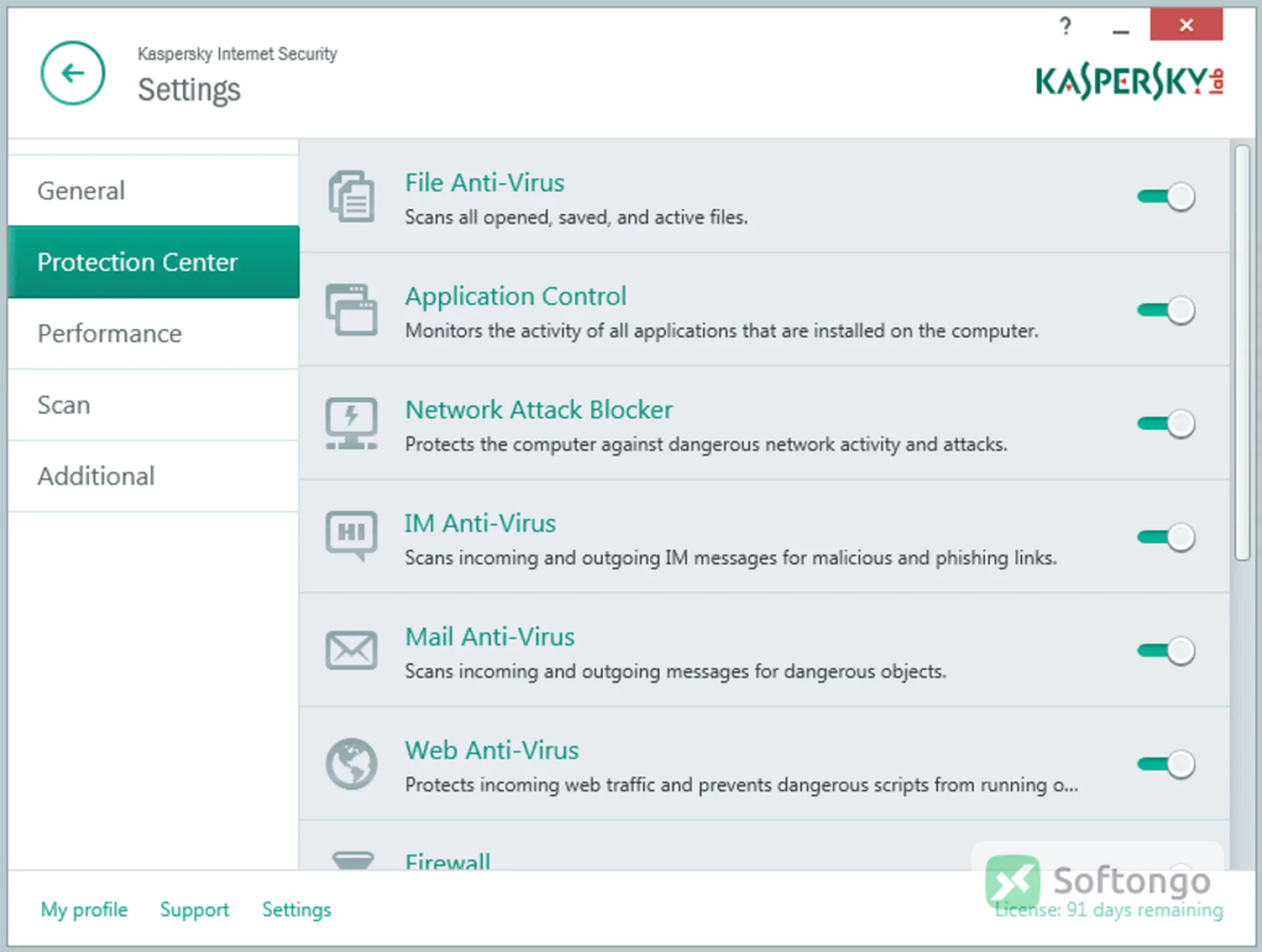Open the help question mark icon
This screenshot has height=952, width=1262.
[1065, 26]
